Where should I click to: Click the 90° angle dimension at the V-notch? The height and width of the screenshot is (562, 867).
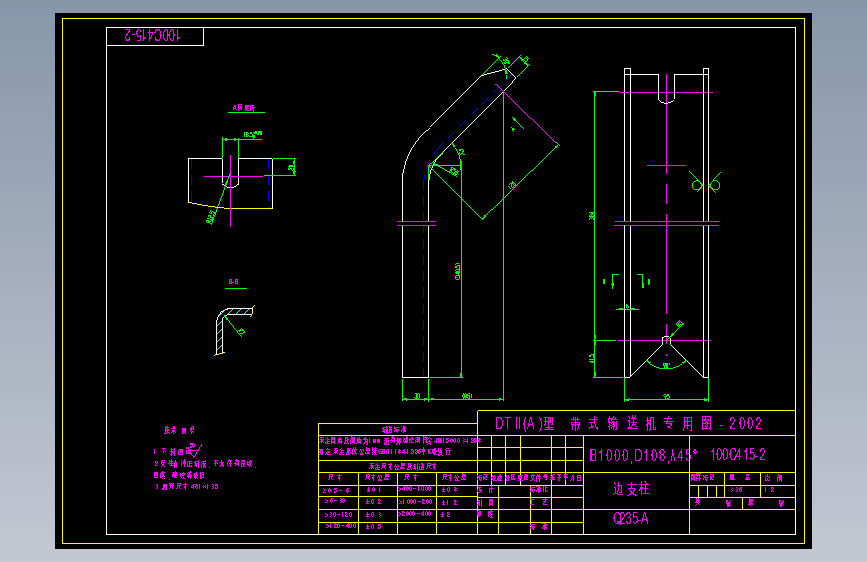point(666,366)
